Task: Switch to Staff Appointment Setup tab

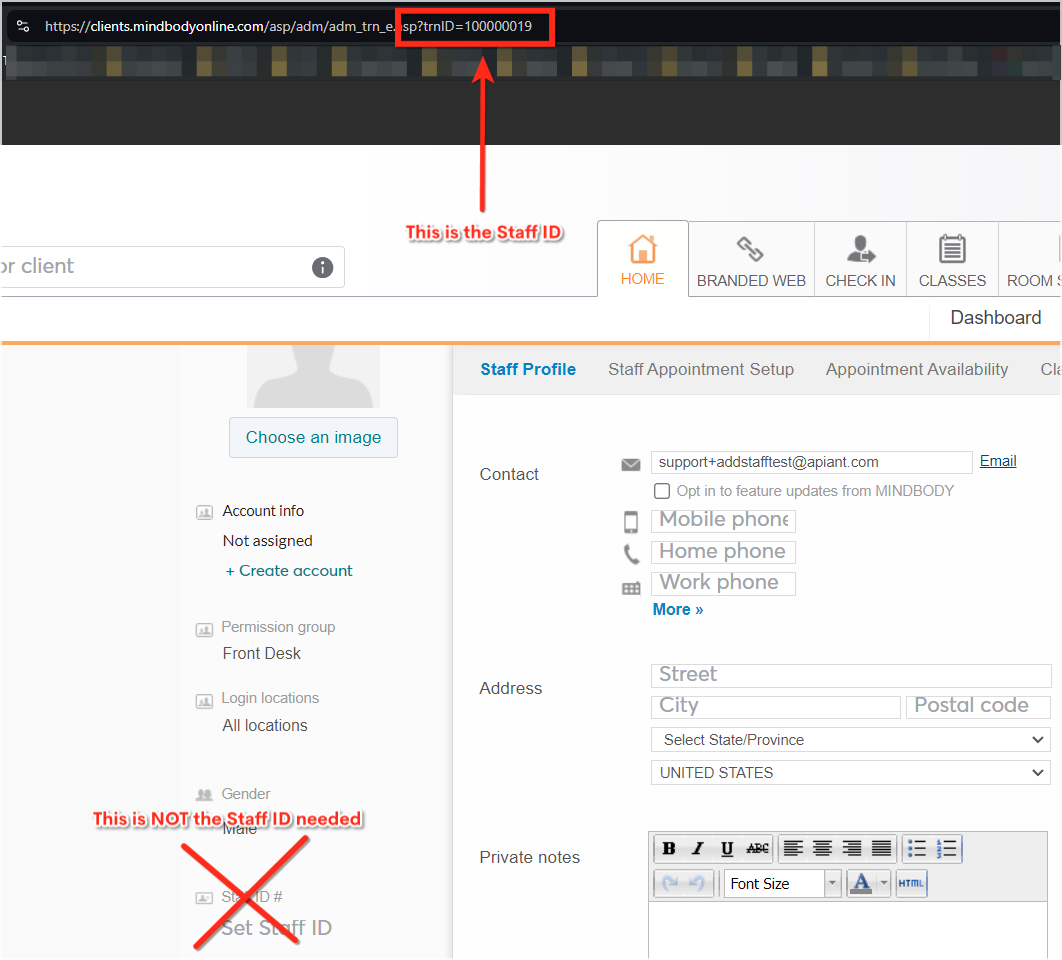Action: (701, 369)
